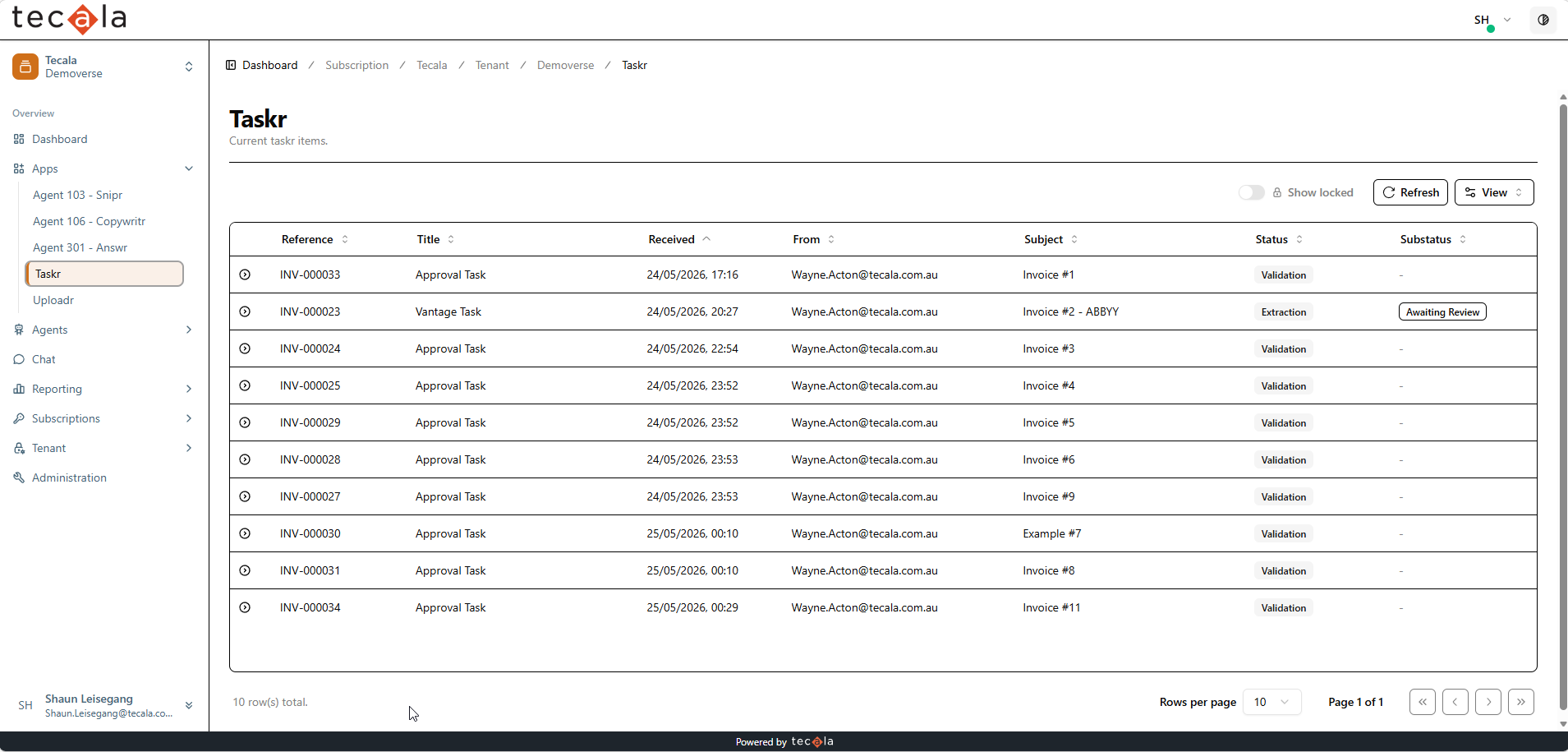Image resolution: width=1568 pixels, height=752 pixels.
Task: Click the Vantage Task title cell
Action: pos(448,311)
